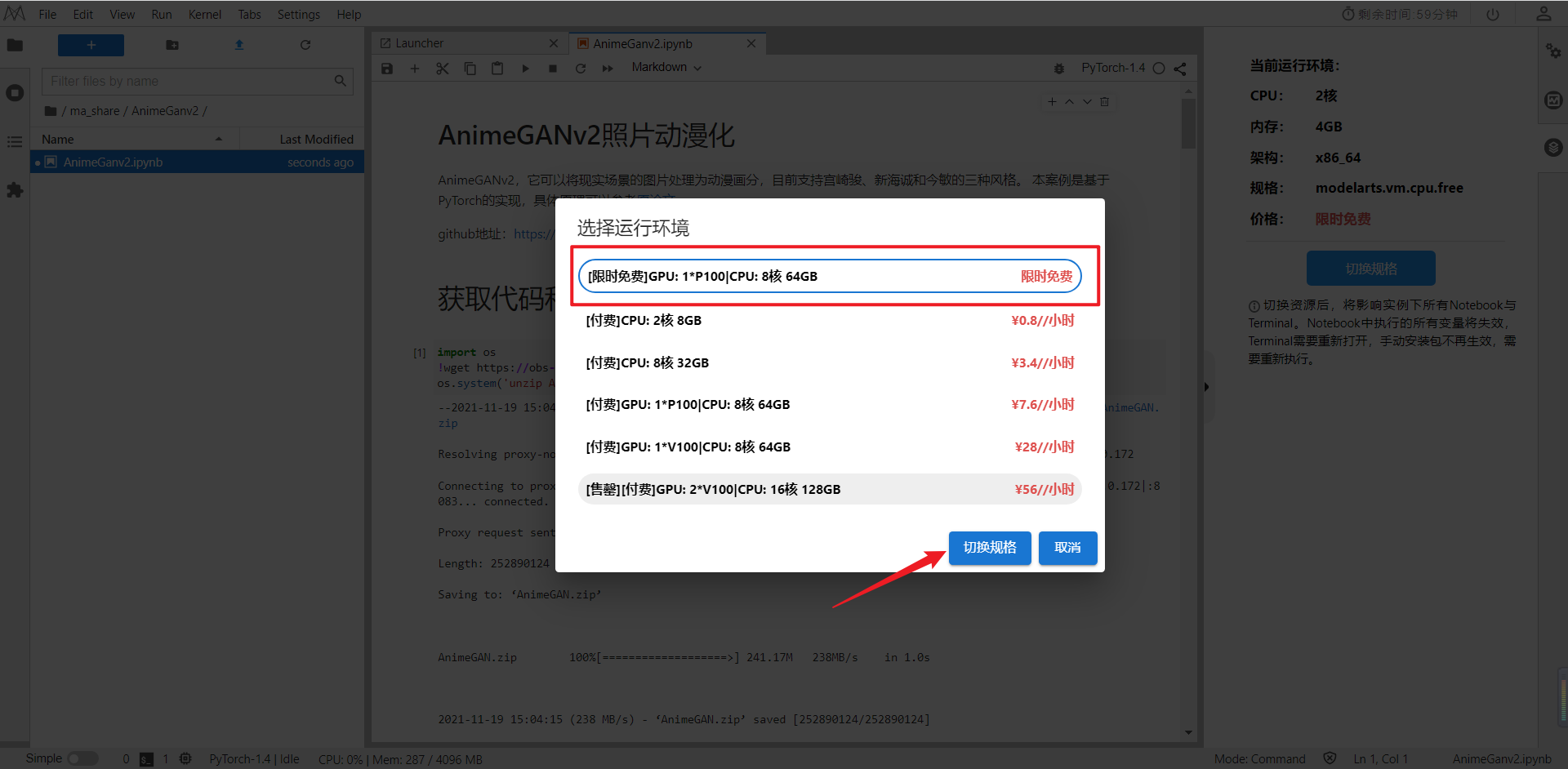The image size is (1568, 769).
Task: Click the share notebook icon
Action: (1180, 69)
